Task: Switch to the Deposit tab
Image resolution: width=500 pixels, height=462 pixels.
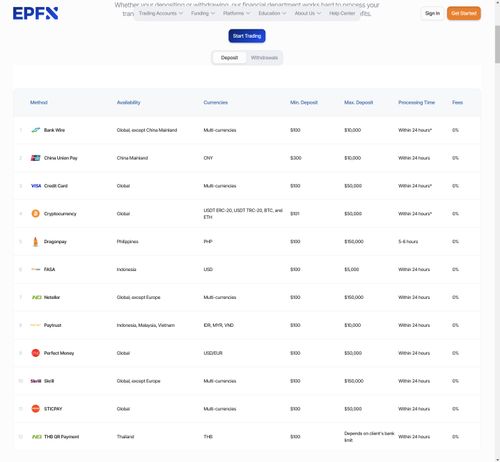Action: 229,58
